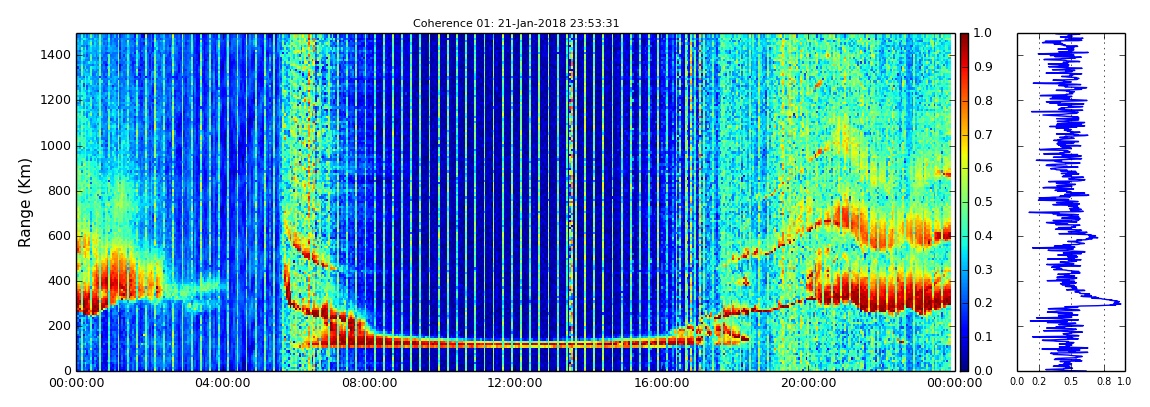The width and height of the screenshot is (1150, 407).
Task: Click the thin red layer trace at noon
Action: pyautogui.click(x=513, y=342)
